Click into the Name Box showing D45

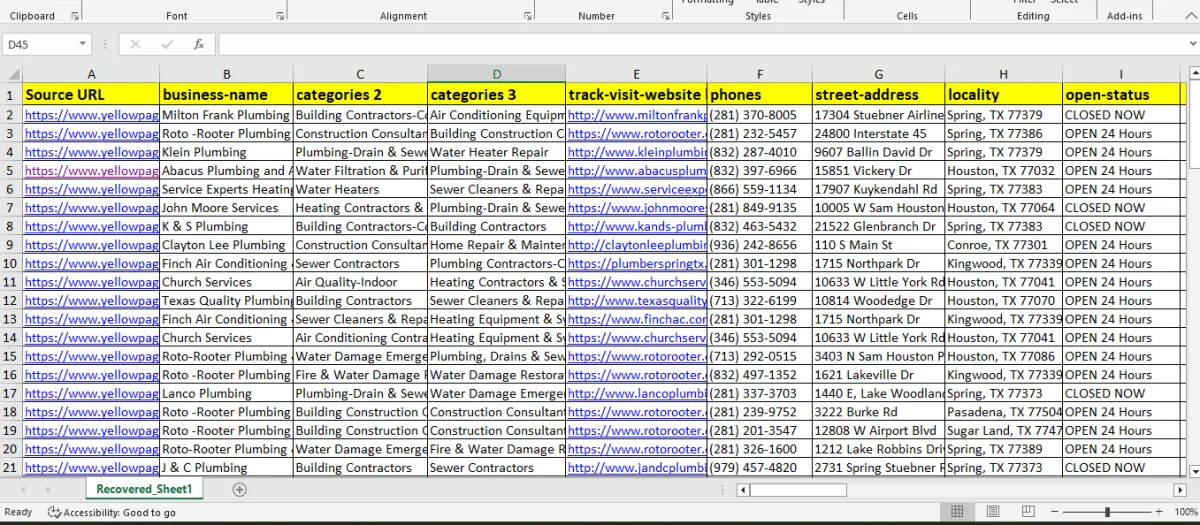(40, 45)
